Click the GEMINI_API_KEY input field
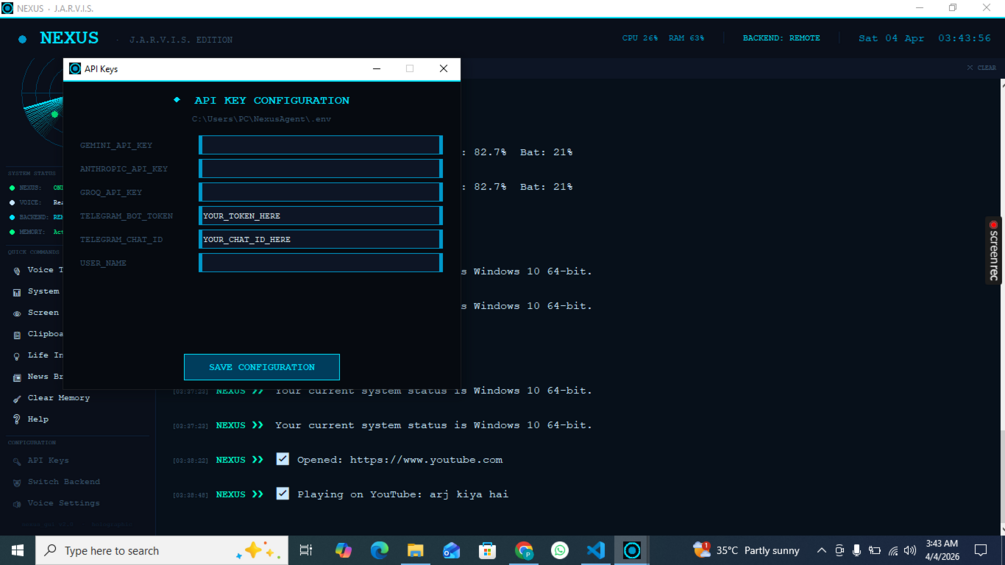Screen dimensions: 1005x565 pyautogui.click(x=320, y=145)
